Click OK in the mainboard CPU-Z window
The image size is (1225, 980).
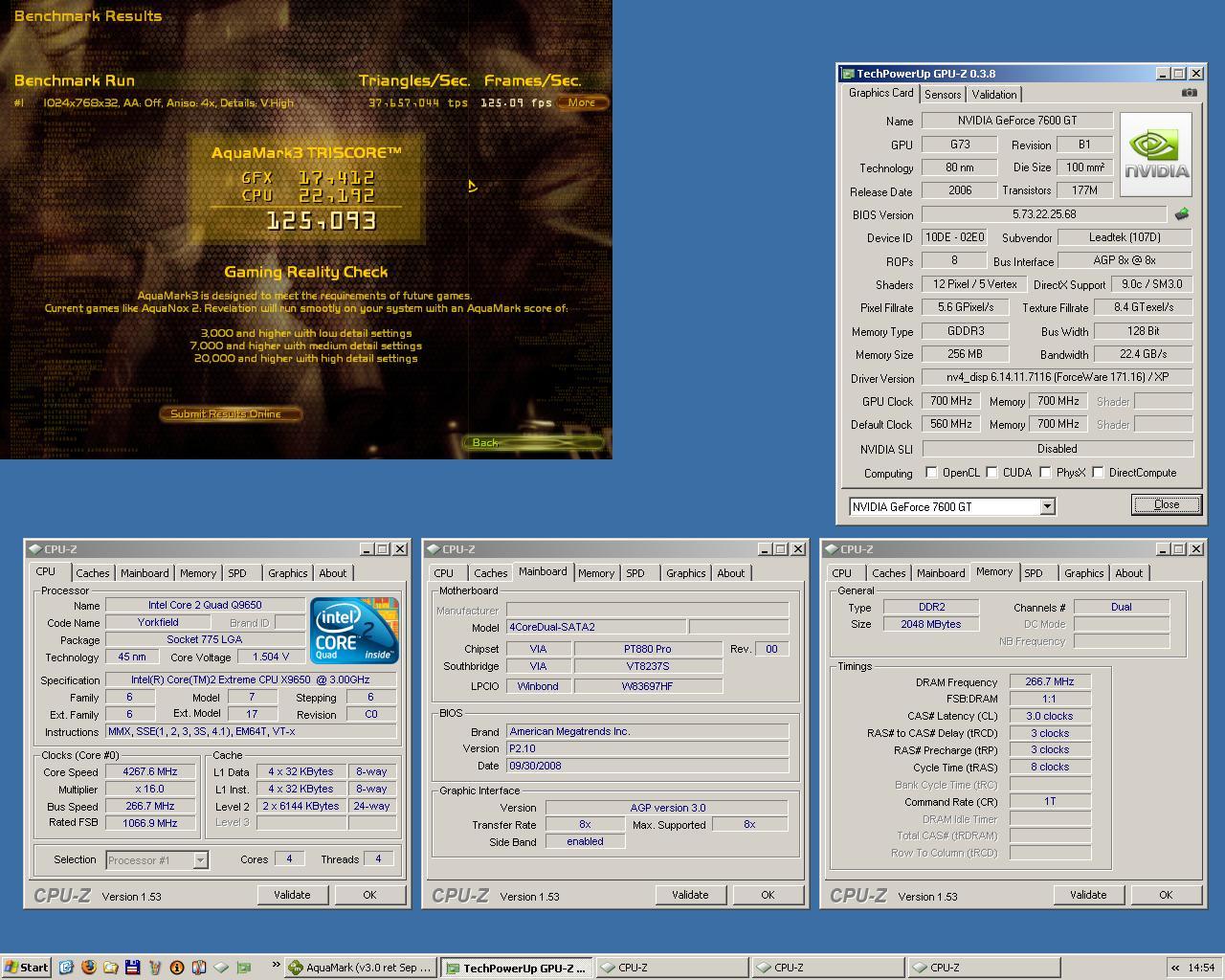tap(768, 895)
